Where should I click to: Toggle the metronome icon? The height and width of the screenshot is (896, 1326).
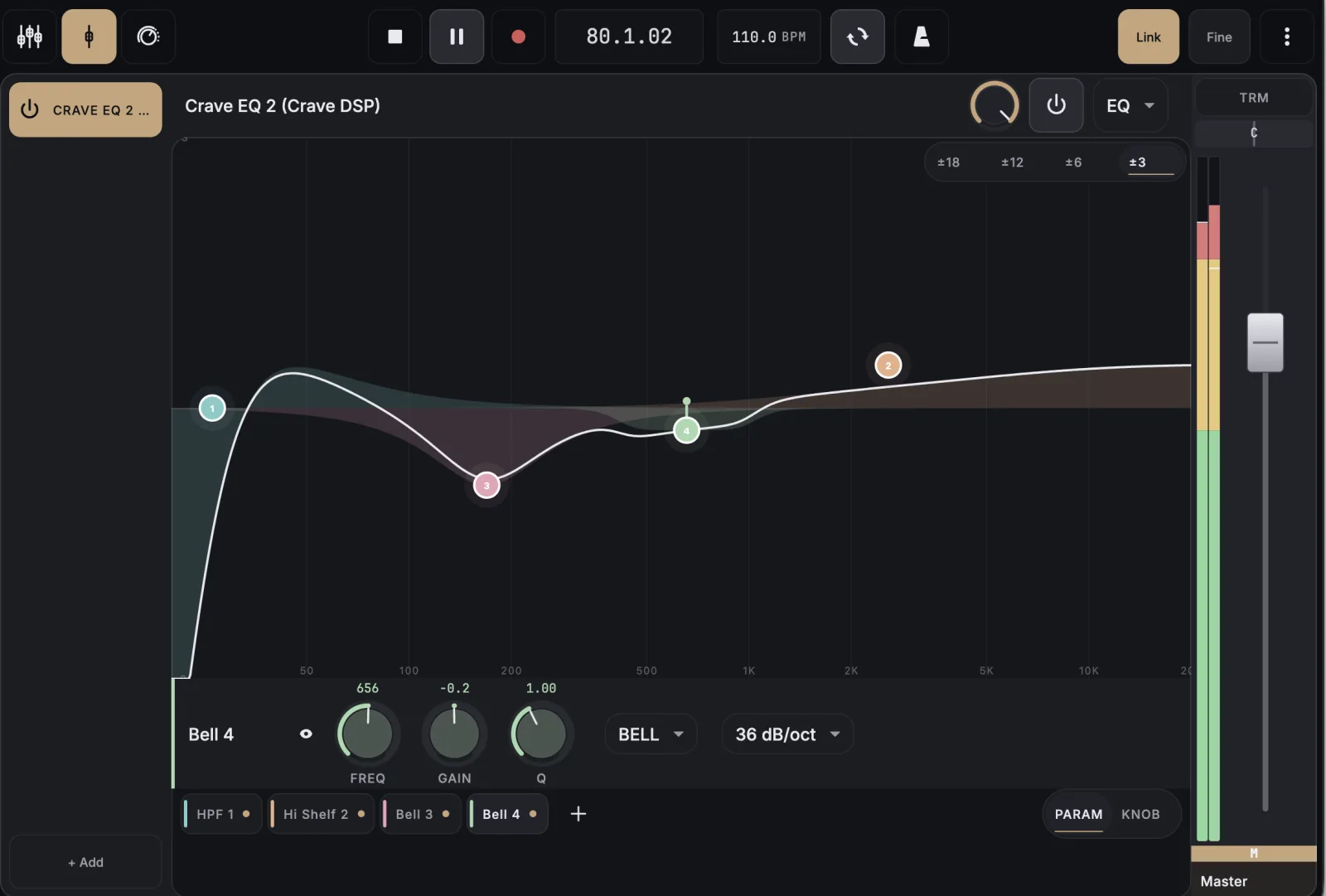[922, 36]
